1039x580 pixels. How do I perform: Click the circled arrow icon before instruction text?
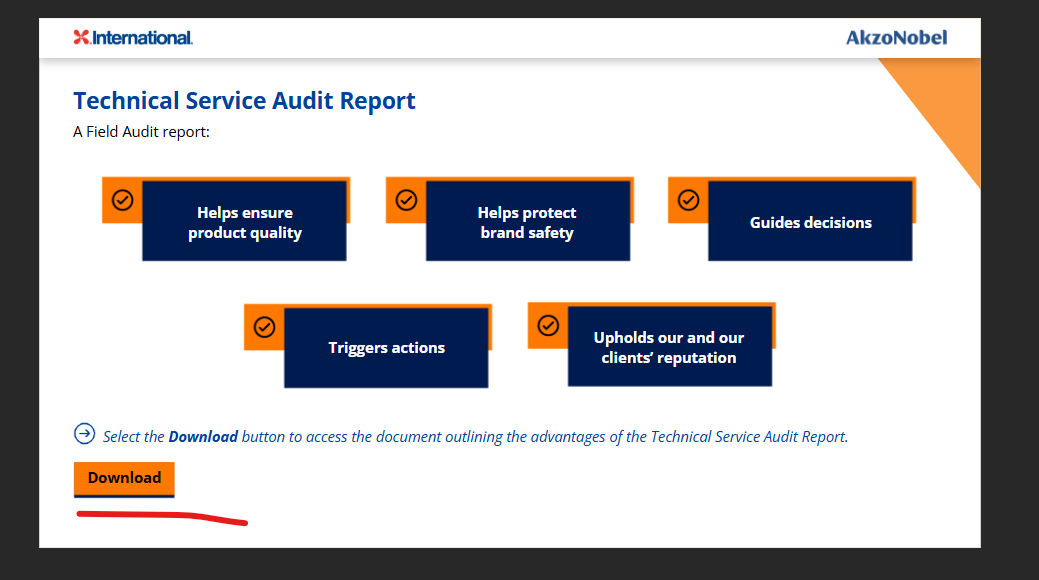pyautogui.click(x=84, y=434)
